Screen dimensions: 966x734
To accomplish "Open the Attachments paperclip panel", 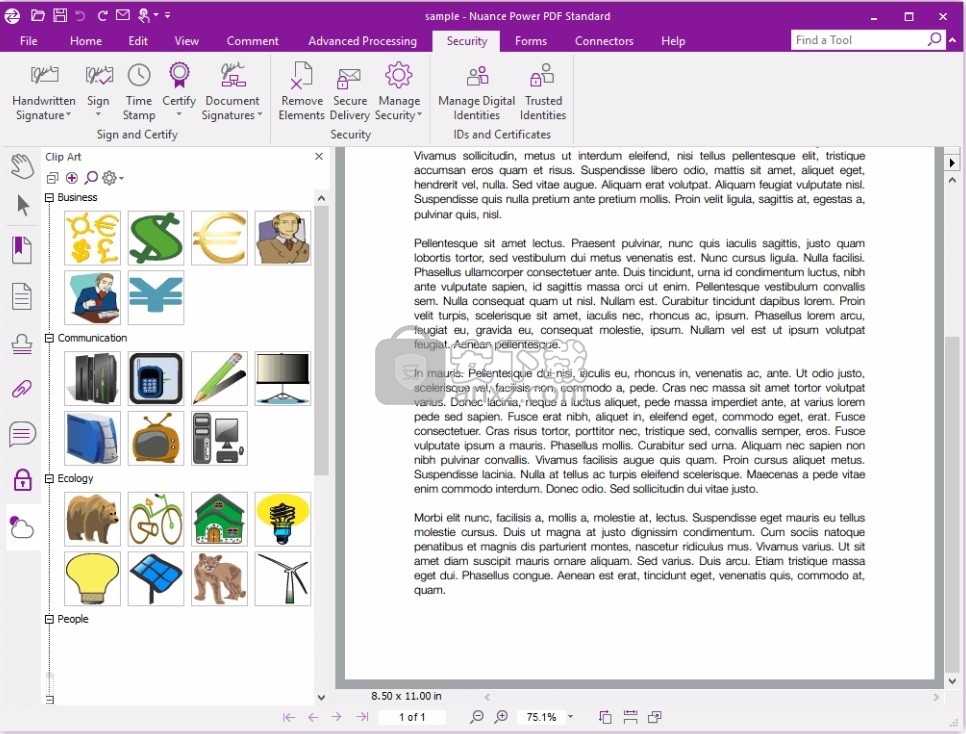I will pyautogui.click(x=22, y=389).
